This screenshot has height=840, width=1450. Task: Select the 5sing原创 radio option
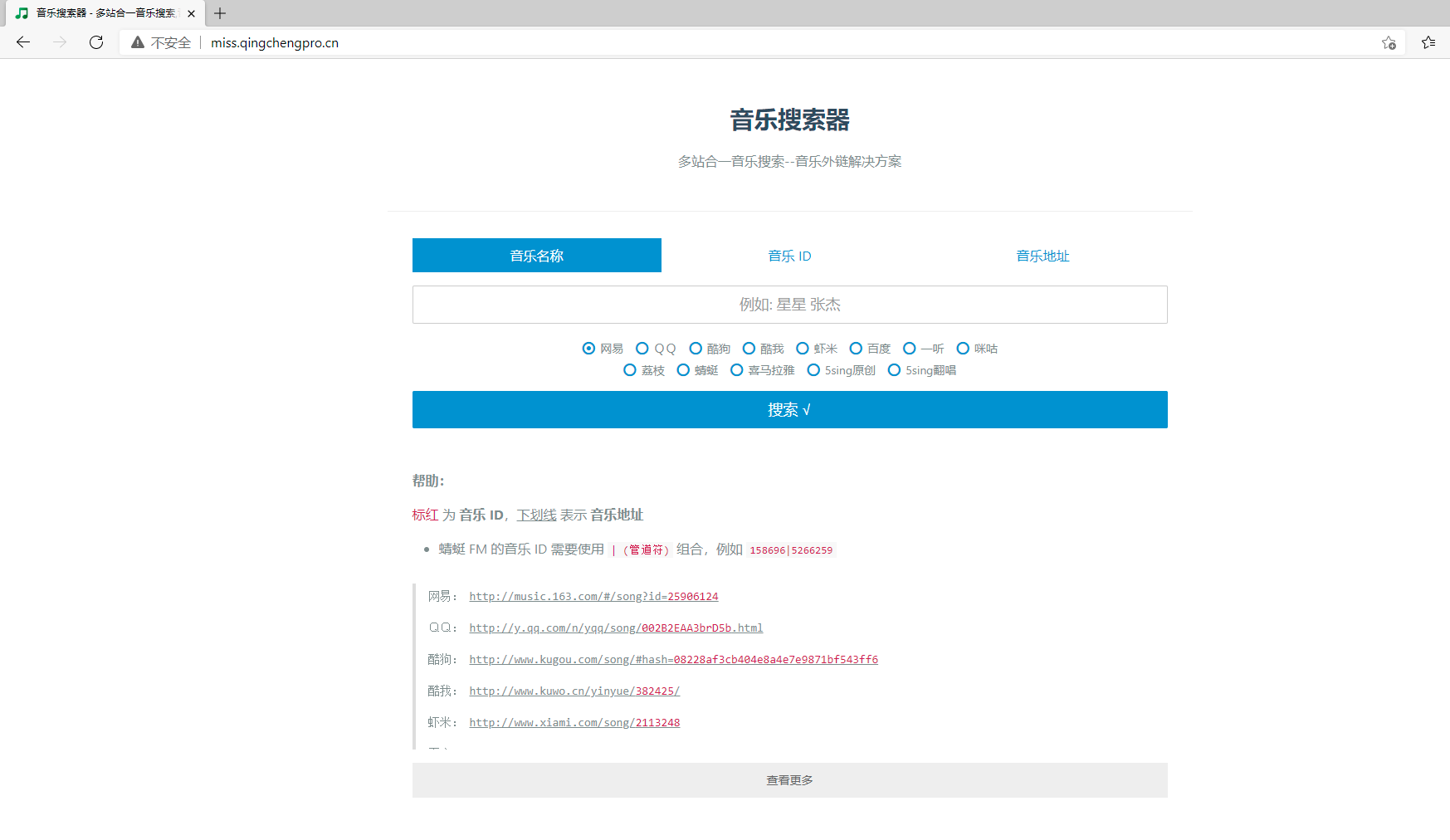coord(814,370)
